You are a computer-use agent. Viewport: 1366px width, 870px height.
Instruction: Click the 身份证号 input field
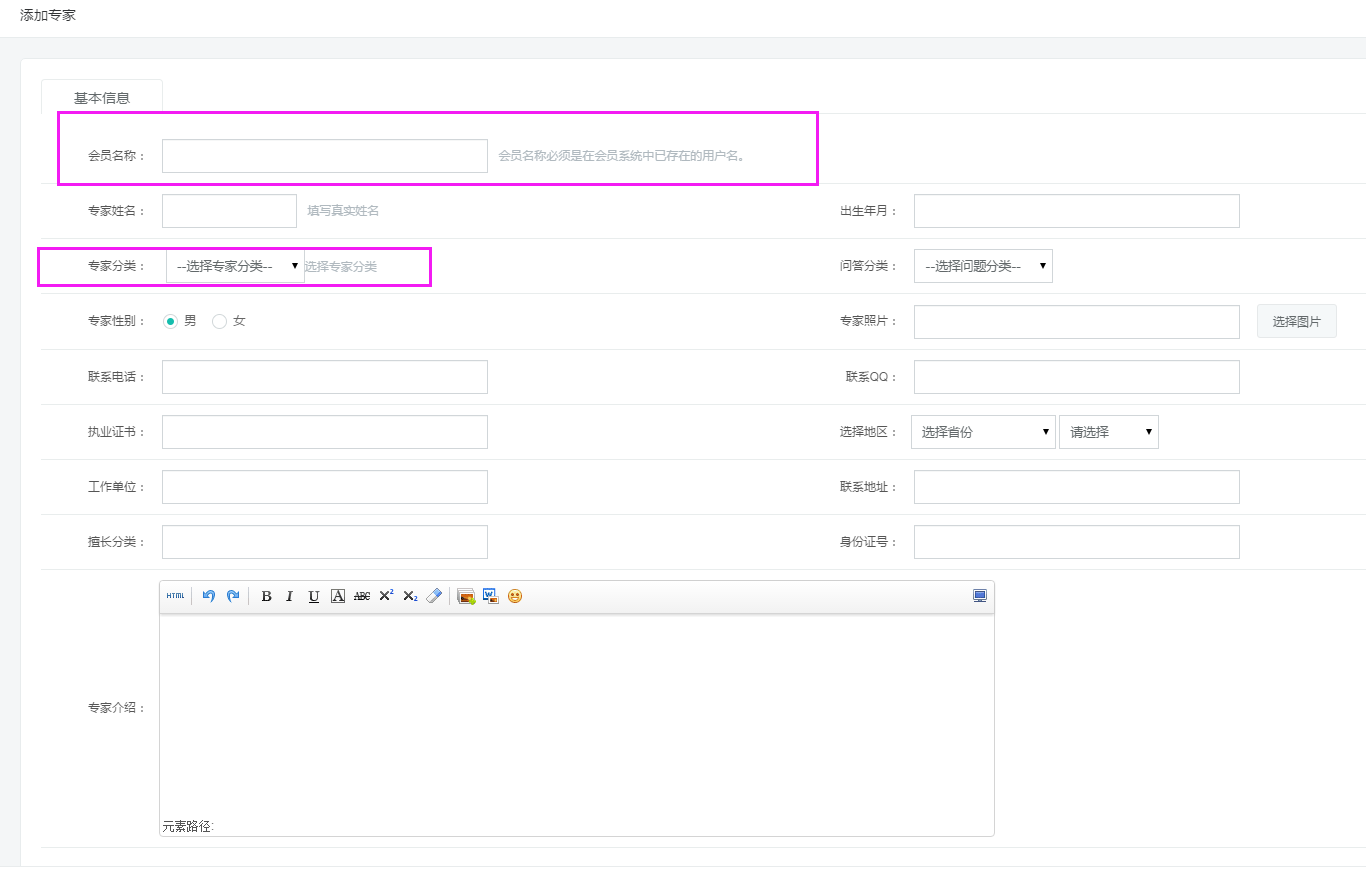pyautogui.click(x=1076, y=542)
